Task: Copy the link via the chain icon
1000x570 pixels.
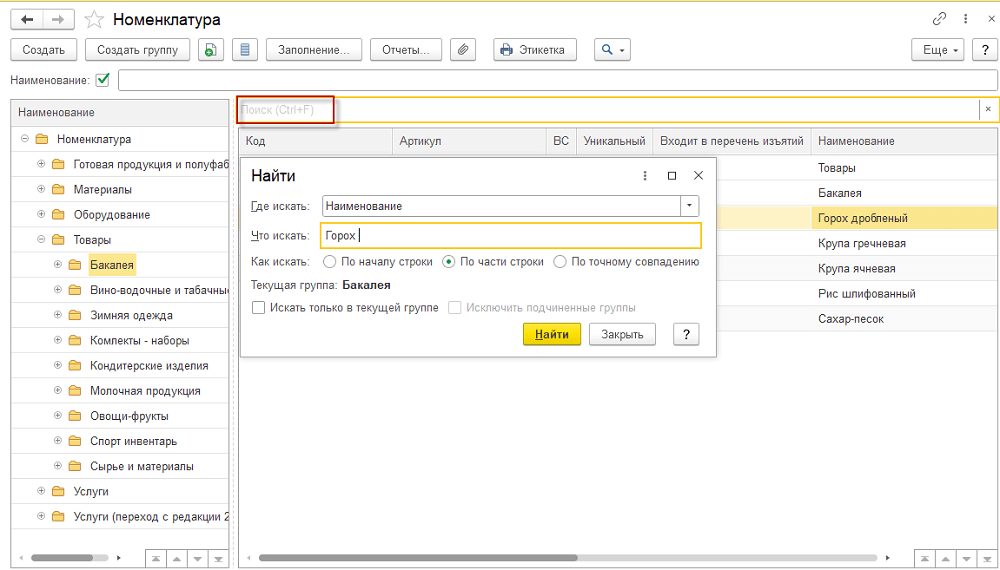Action: coord(939,19)
